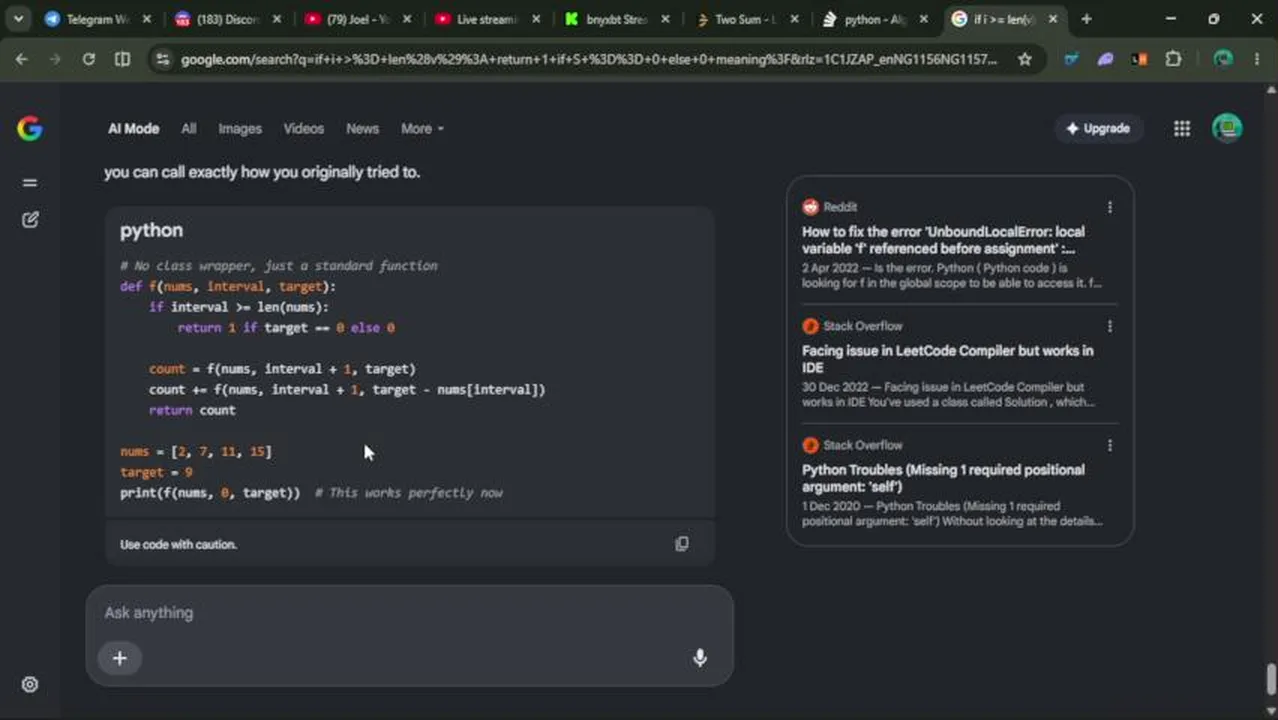This screenshot has width=1278, height=720.
Task: Open the Chrome three-dot menu
Action: coord(1257,59)
